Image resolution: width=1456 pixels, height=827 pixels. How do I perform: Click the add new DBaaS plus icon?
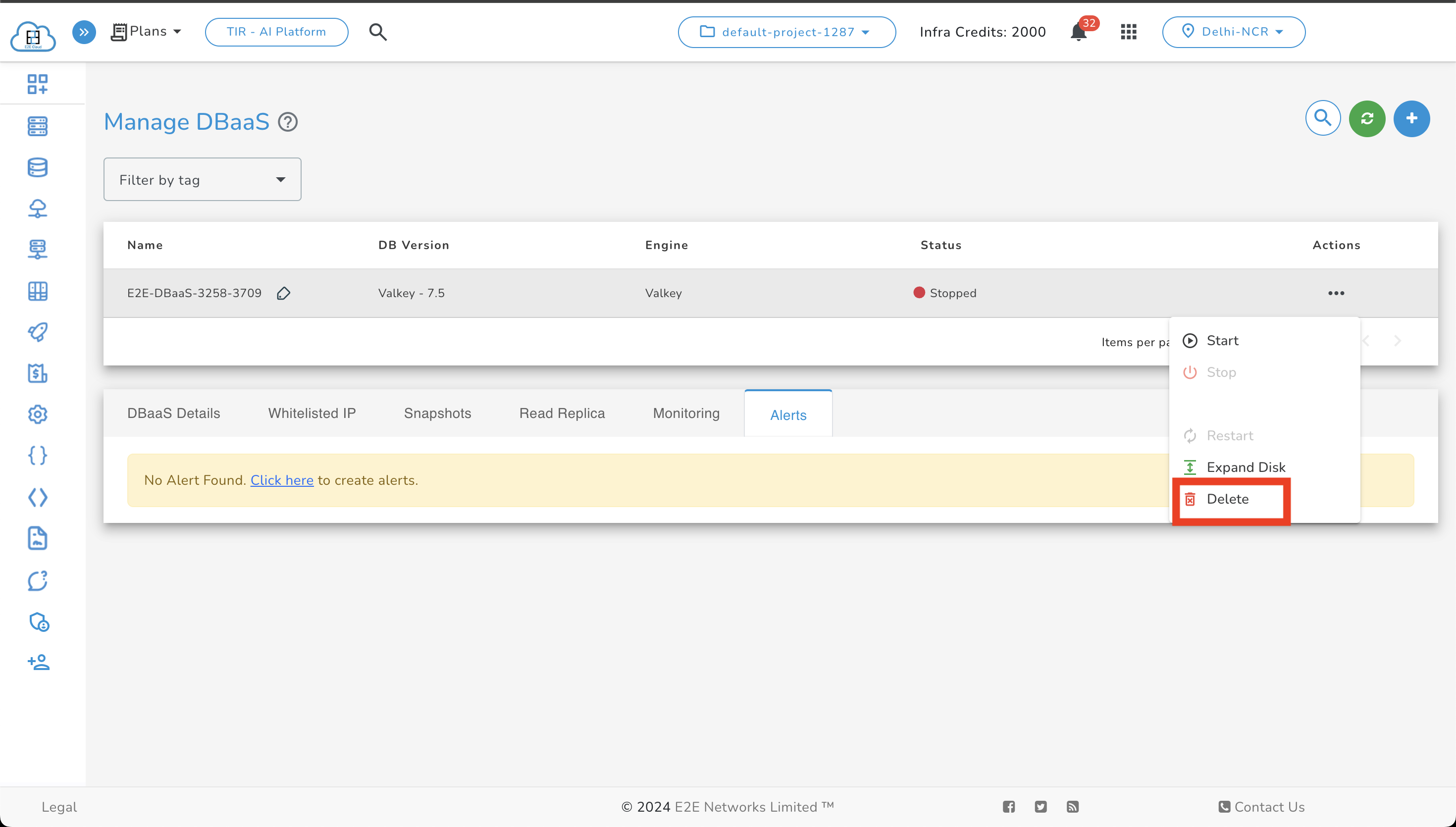click(1411, 118)
